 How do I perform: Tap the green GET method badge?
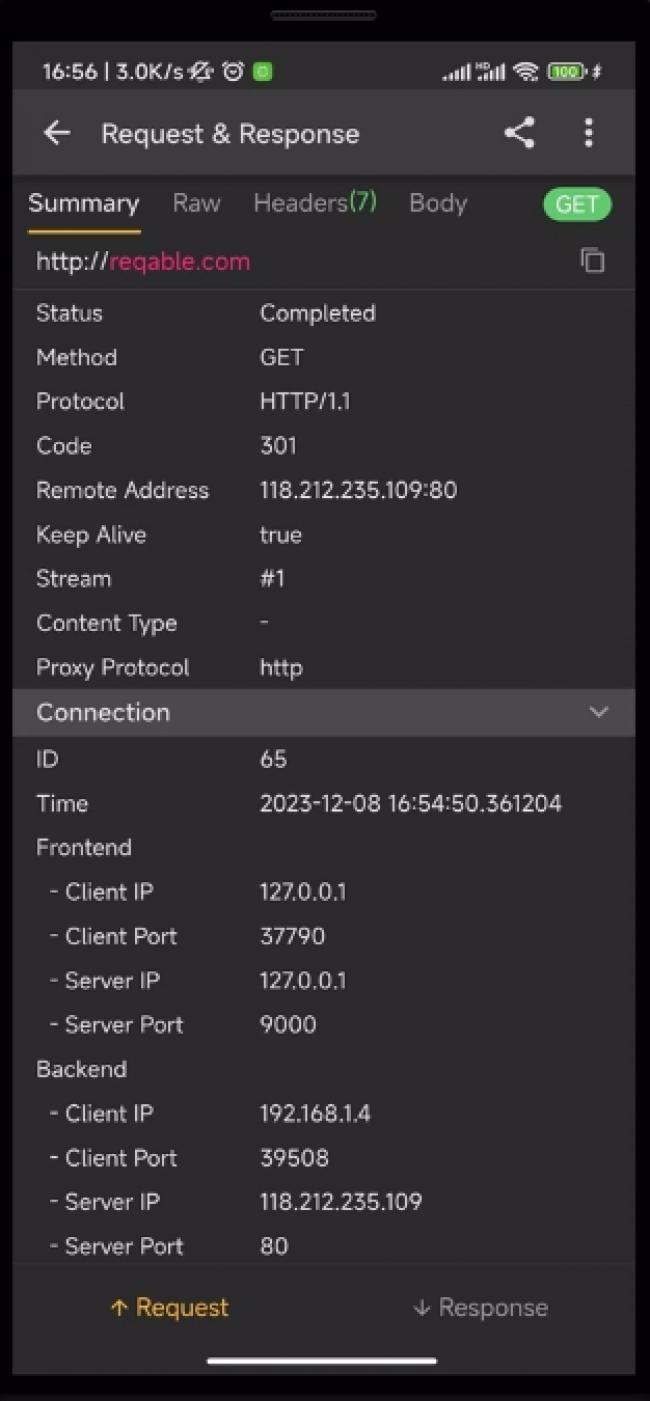coord(577,204)
